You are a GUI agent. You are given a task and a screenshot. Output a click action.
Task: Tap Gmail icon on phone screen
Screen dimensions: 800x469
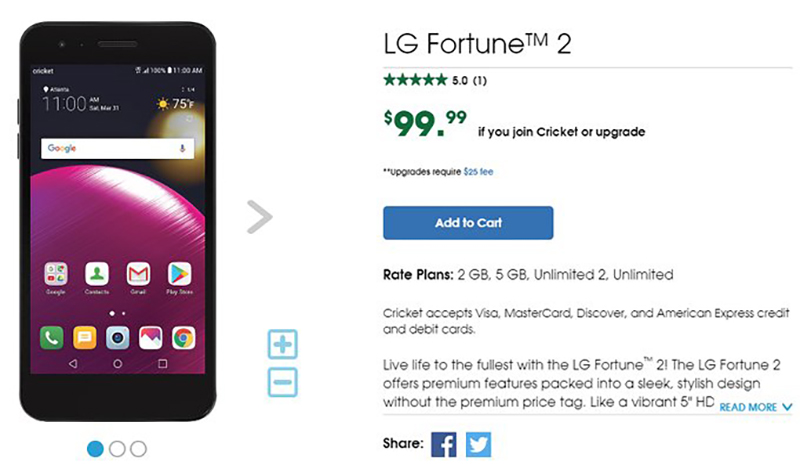[138, 273]
